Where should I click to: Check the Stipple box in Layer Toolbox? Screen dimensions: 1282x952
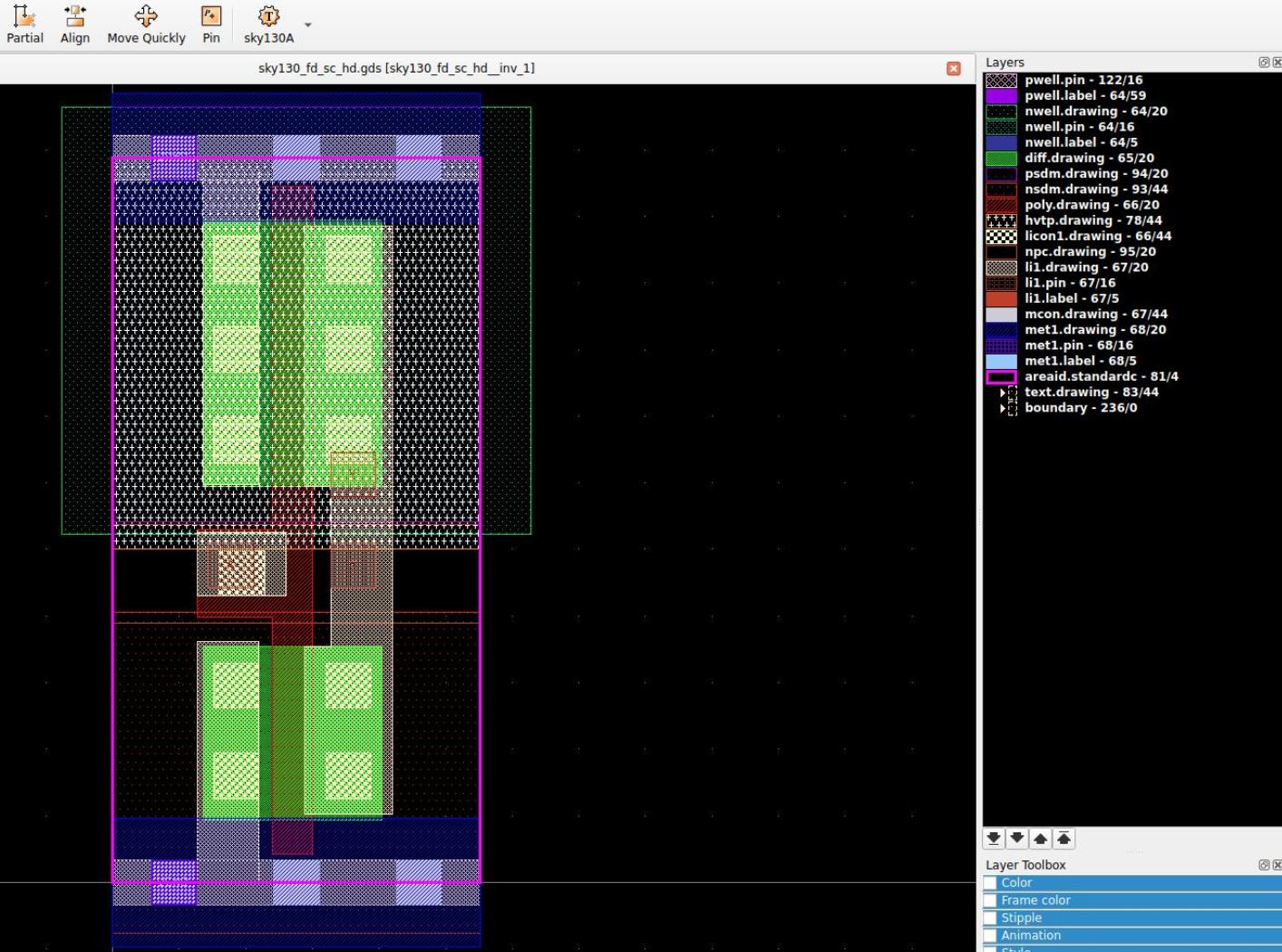(990, 918)
